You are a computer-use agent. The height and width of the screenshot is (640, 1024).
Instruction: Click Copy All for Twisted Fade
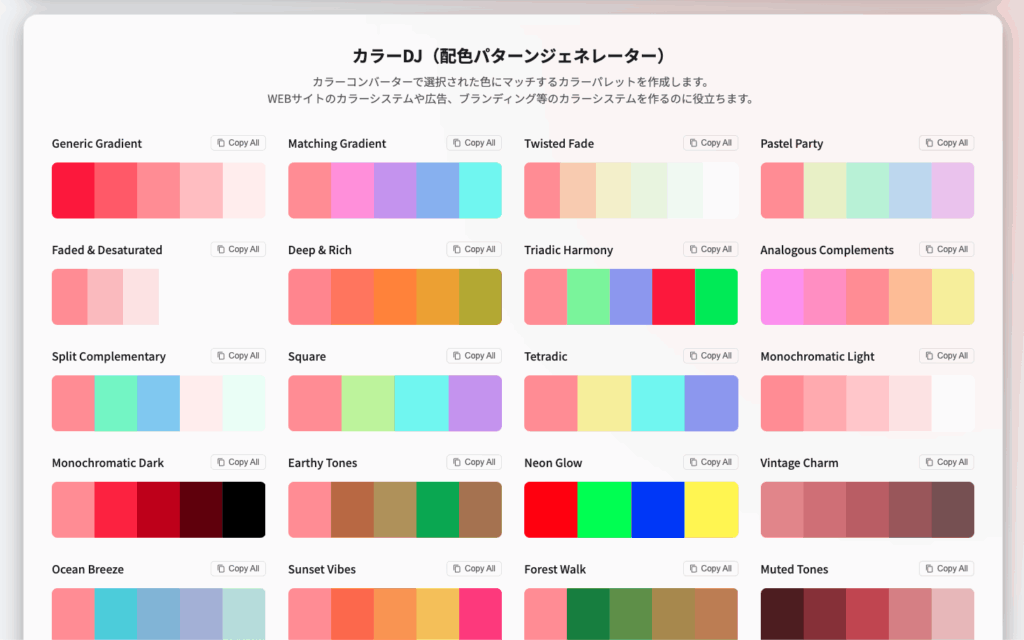tap(711, 143)
